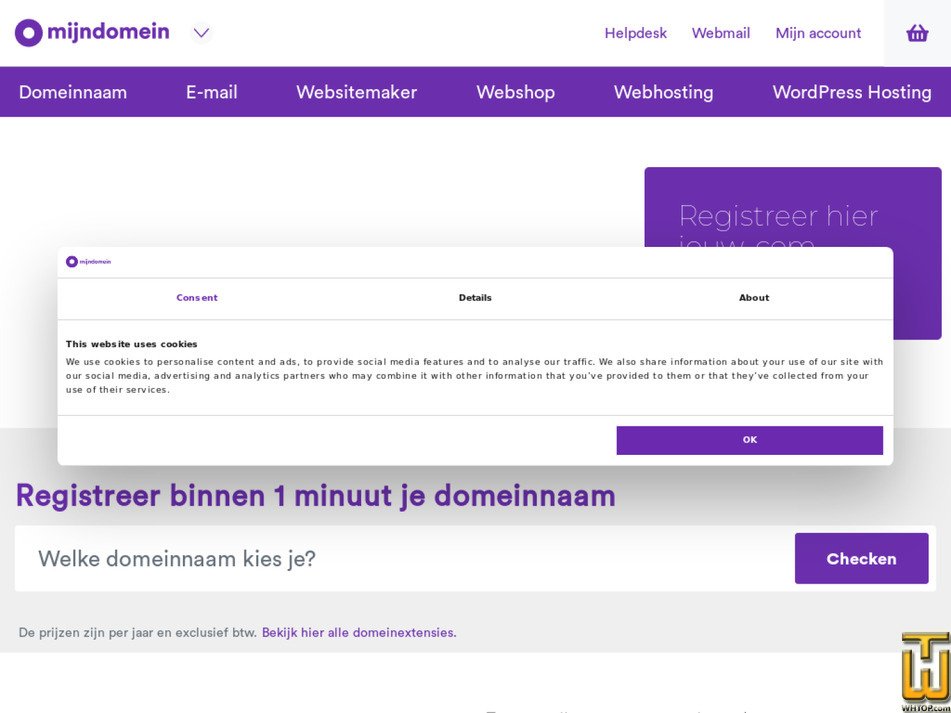Screen dimensions: 951x713
Task: Select Webhosting menu item
Action: pos(664,92)
